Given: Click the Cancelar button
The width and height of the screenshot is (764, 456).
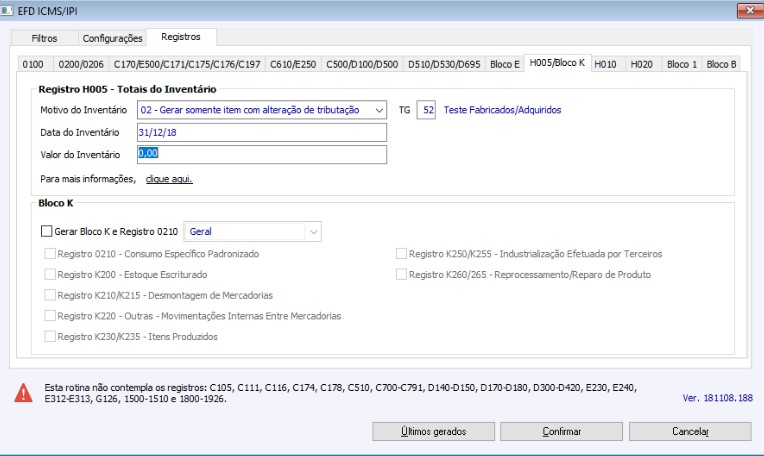Looking at the screenshot, I should point(690,432).
